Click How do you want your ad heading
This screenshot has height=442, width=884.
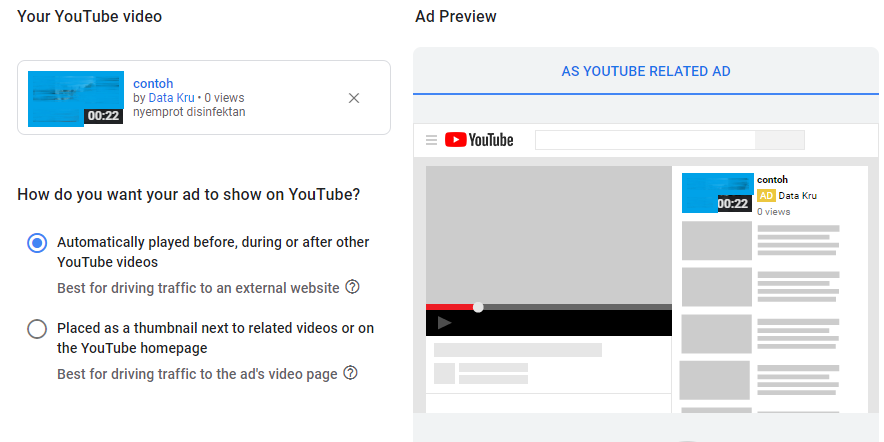click(x=189, y=195)
